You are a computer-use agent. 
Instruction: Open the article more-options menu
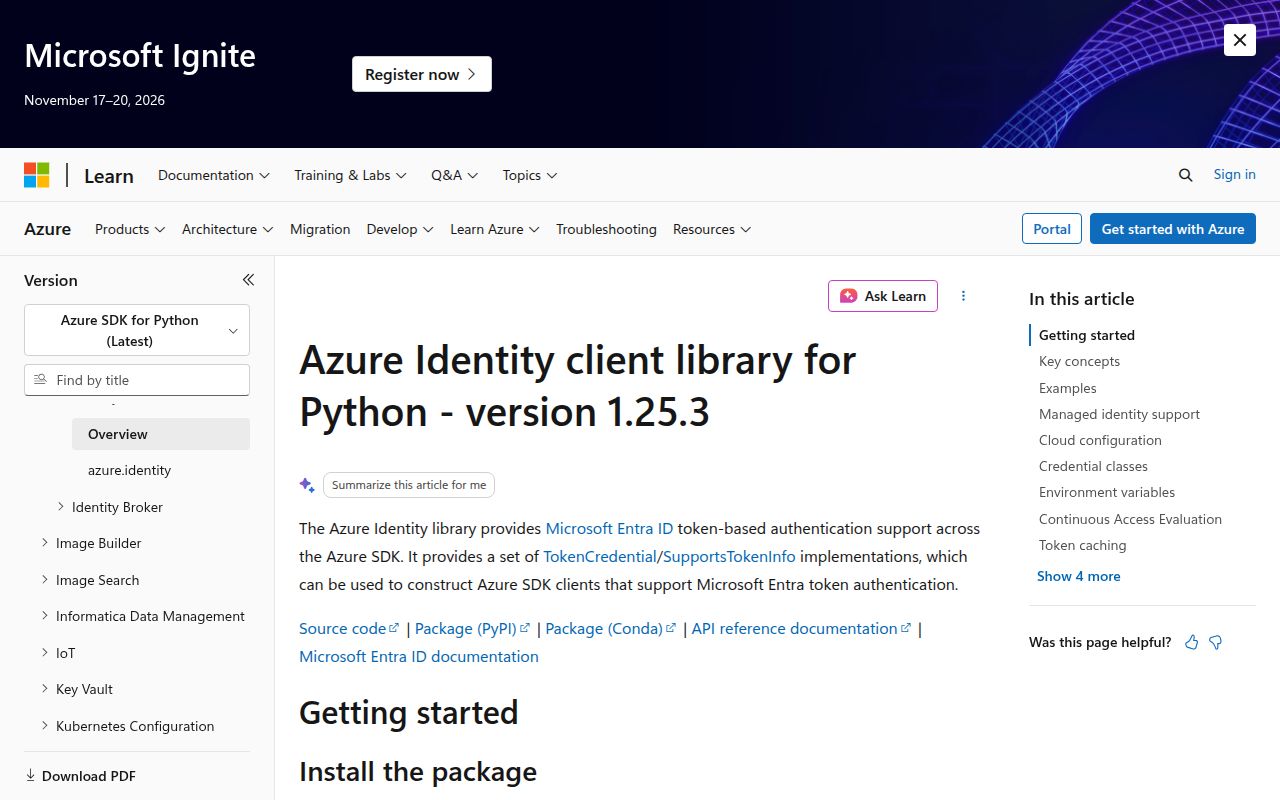[x=964, y=296]
